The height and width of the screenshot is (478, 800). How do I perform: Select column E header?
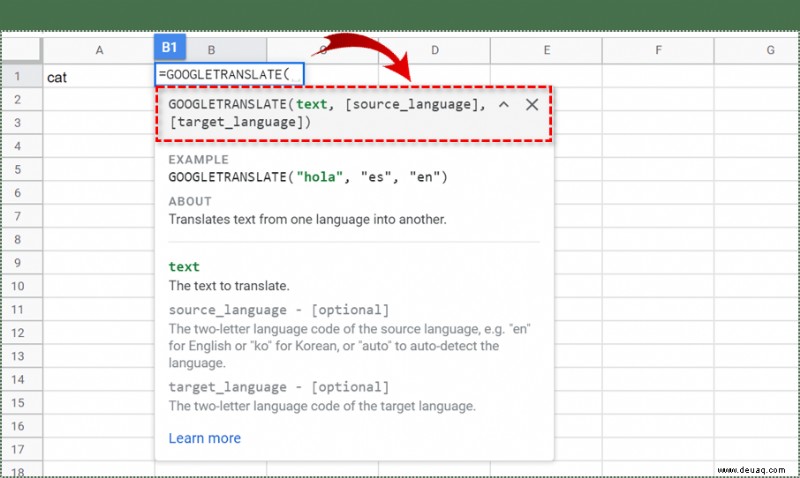(546, 50)
